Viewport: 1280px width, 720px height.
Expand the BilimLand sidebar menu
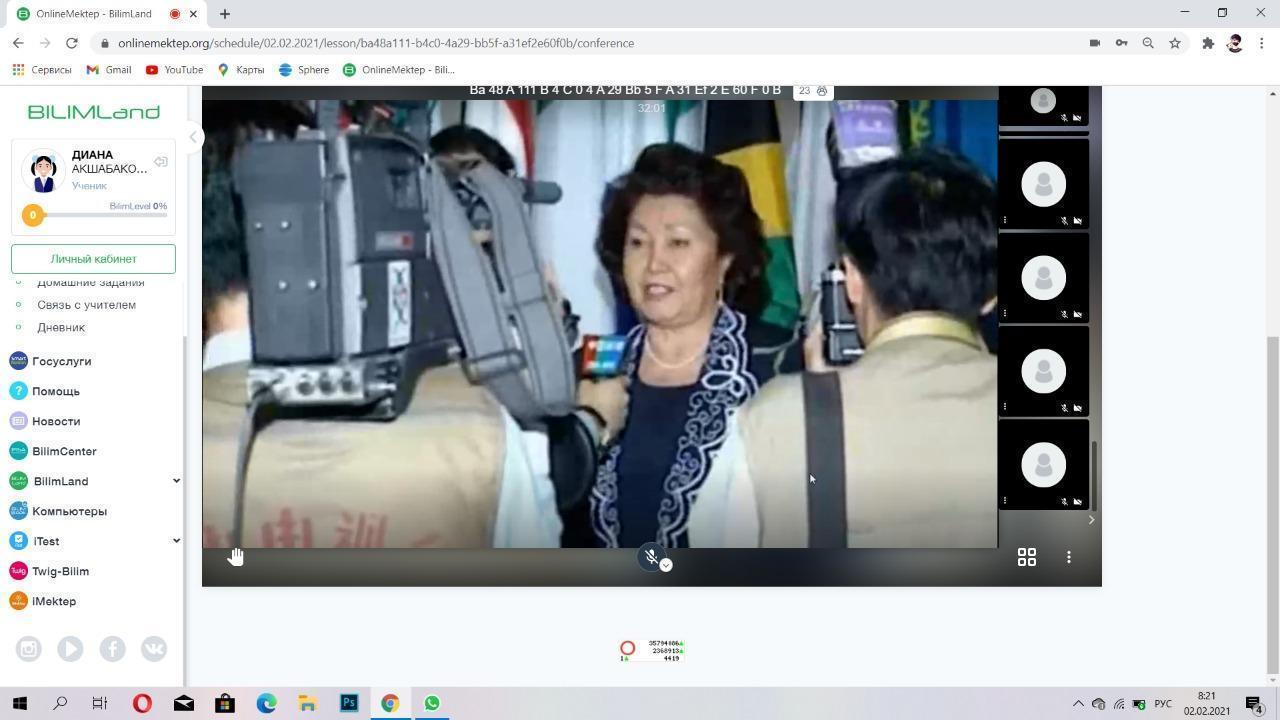click(176, 481)
